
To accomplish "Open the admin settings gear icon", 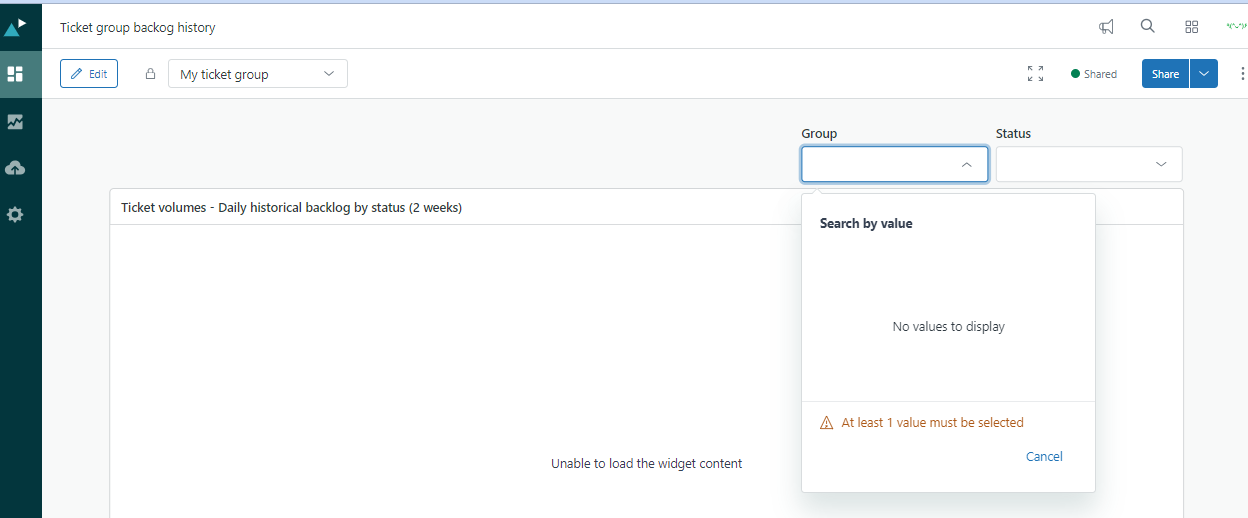I will 15,214.
